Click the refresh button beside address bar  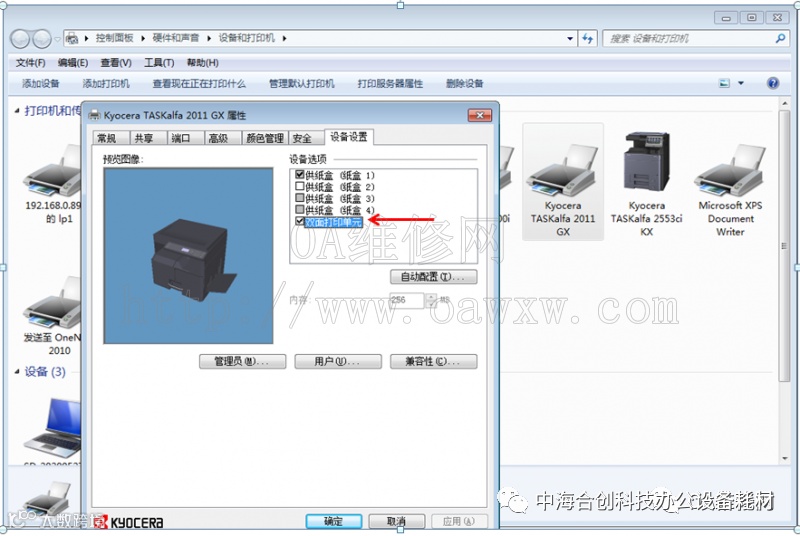point(588,38)
